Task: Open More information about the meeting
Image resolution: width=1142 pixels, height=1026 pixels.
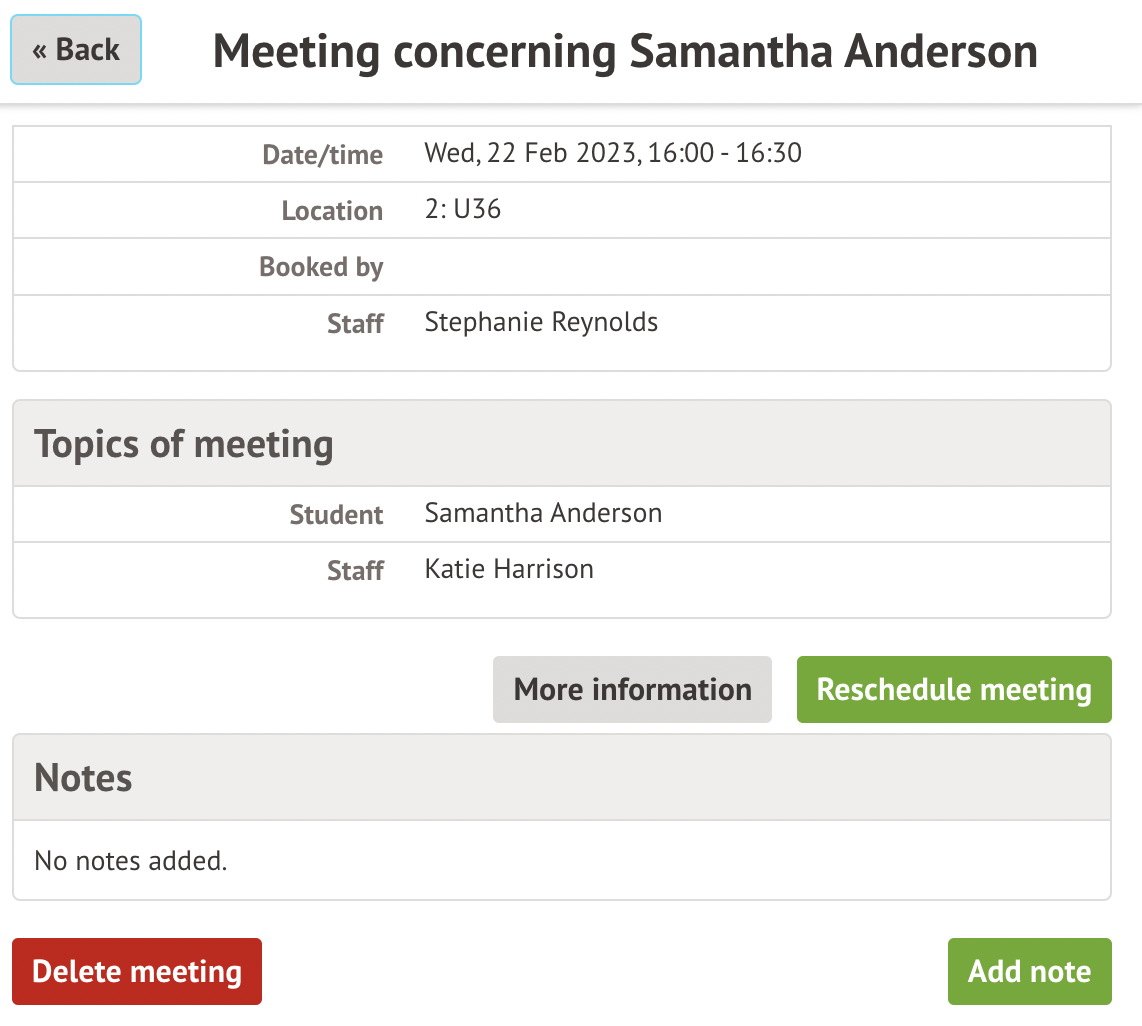Action: click(x=632, y=690)
